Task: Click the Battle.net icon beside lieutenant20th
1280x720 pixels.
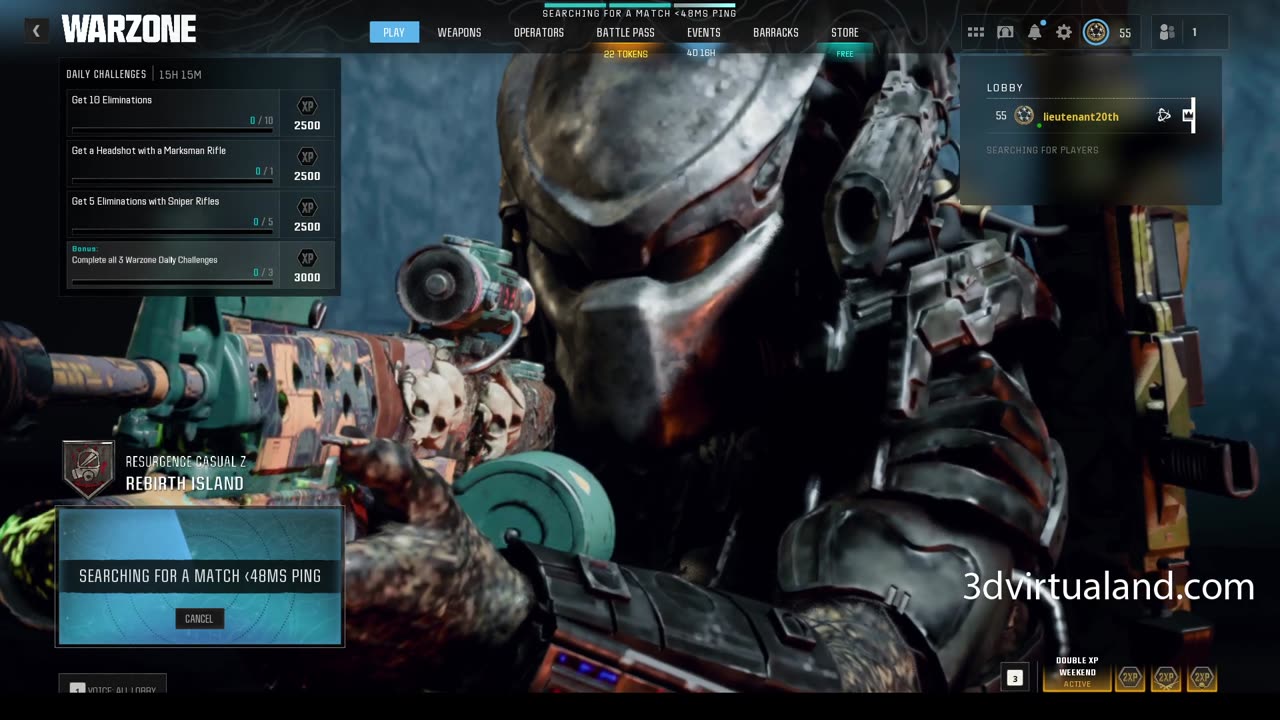Action: 1164,115
